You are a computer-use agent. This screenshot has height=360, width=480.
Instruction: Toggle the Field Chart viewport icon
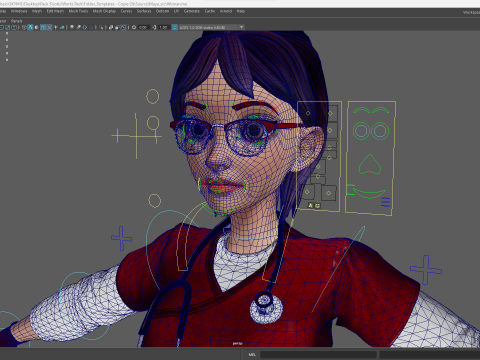point(2,27)
